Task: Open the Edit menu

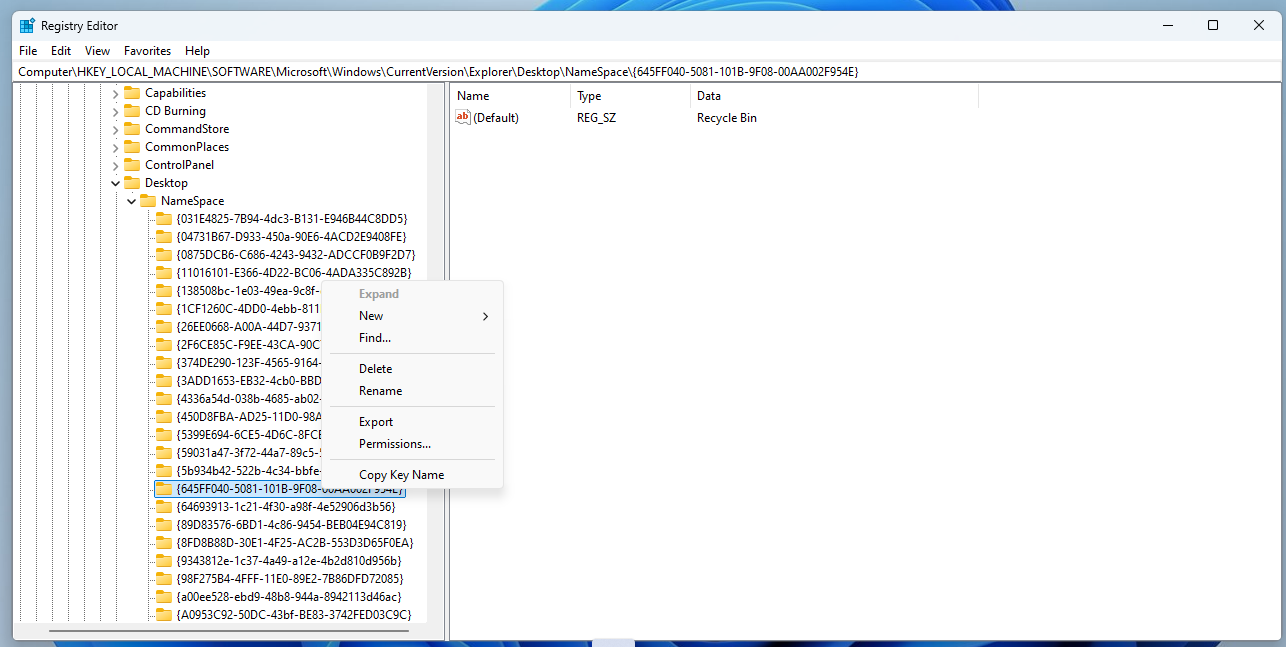Action: click(61, 51)
